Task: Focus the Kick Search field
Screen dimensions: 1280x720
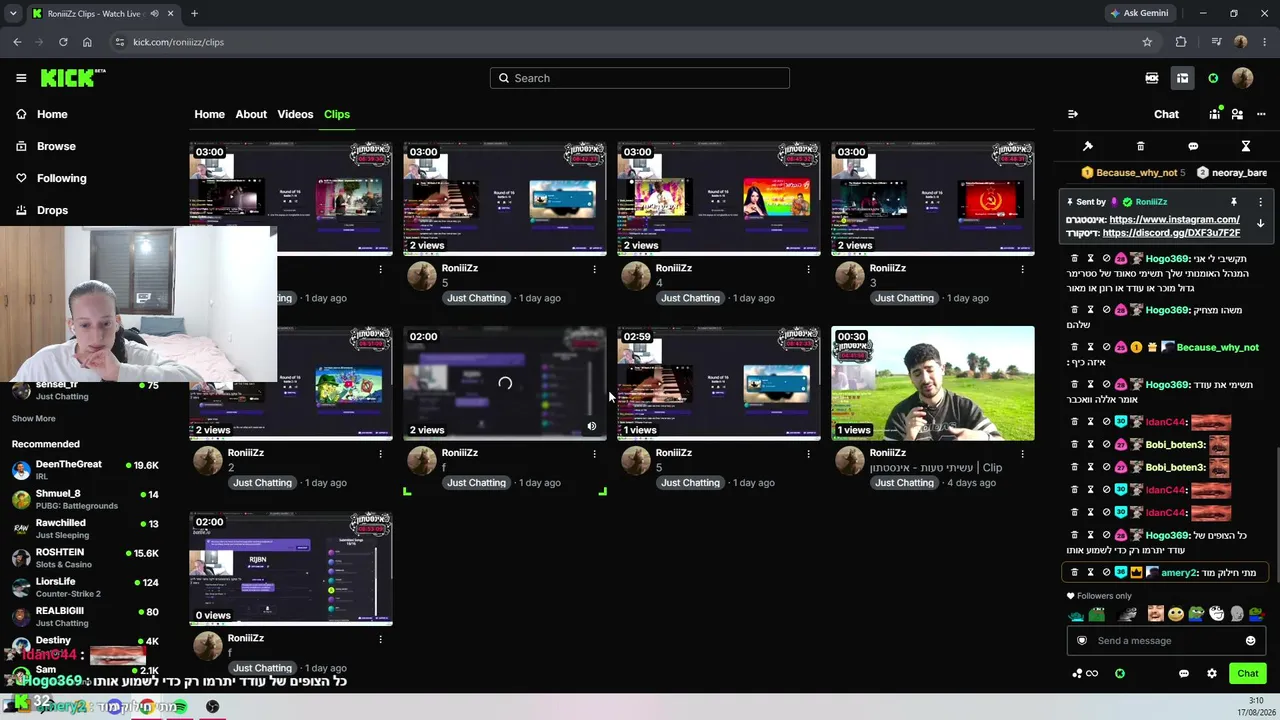Action: [x=640, y=78]
